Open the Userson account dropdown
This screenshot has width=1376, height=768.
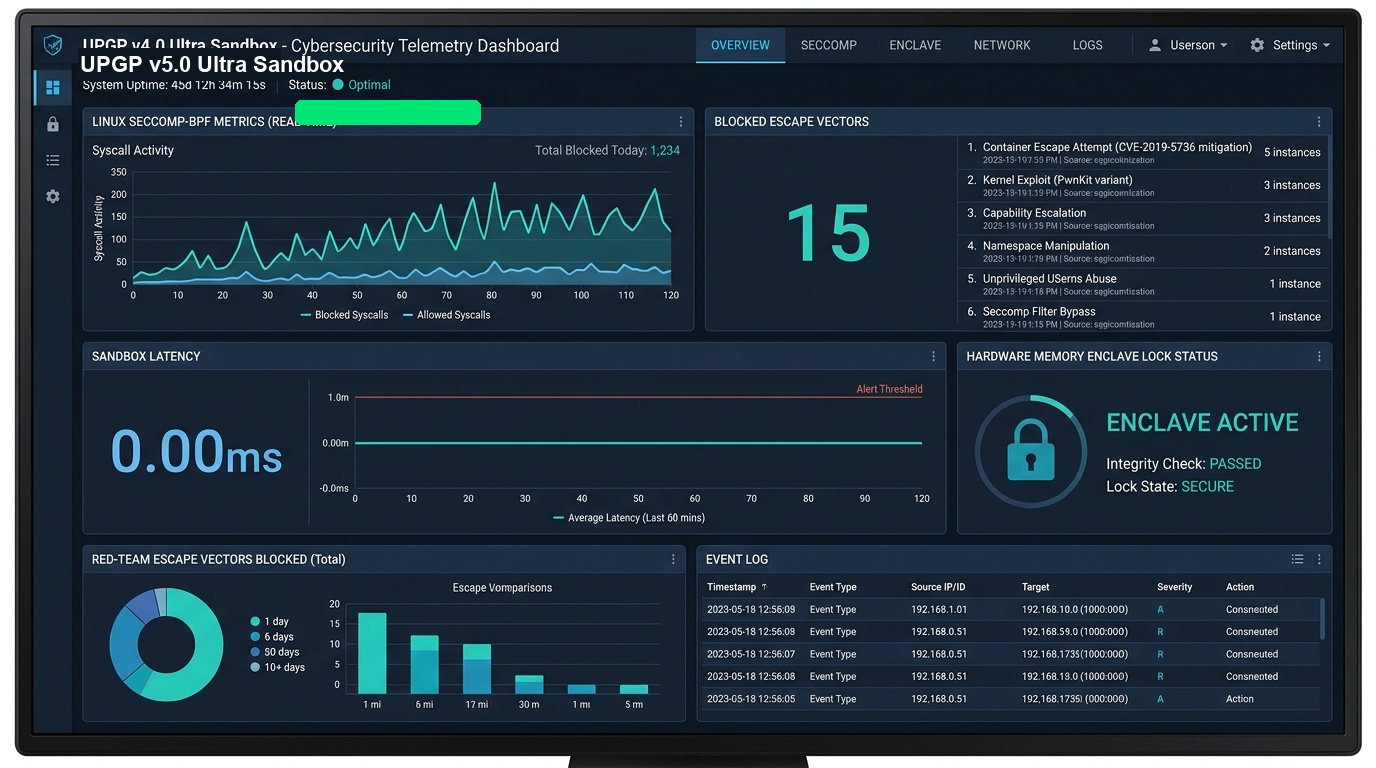point(1188,45)
